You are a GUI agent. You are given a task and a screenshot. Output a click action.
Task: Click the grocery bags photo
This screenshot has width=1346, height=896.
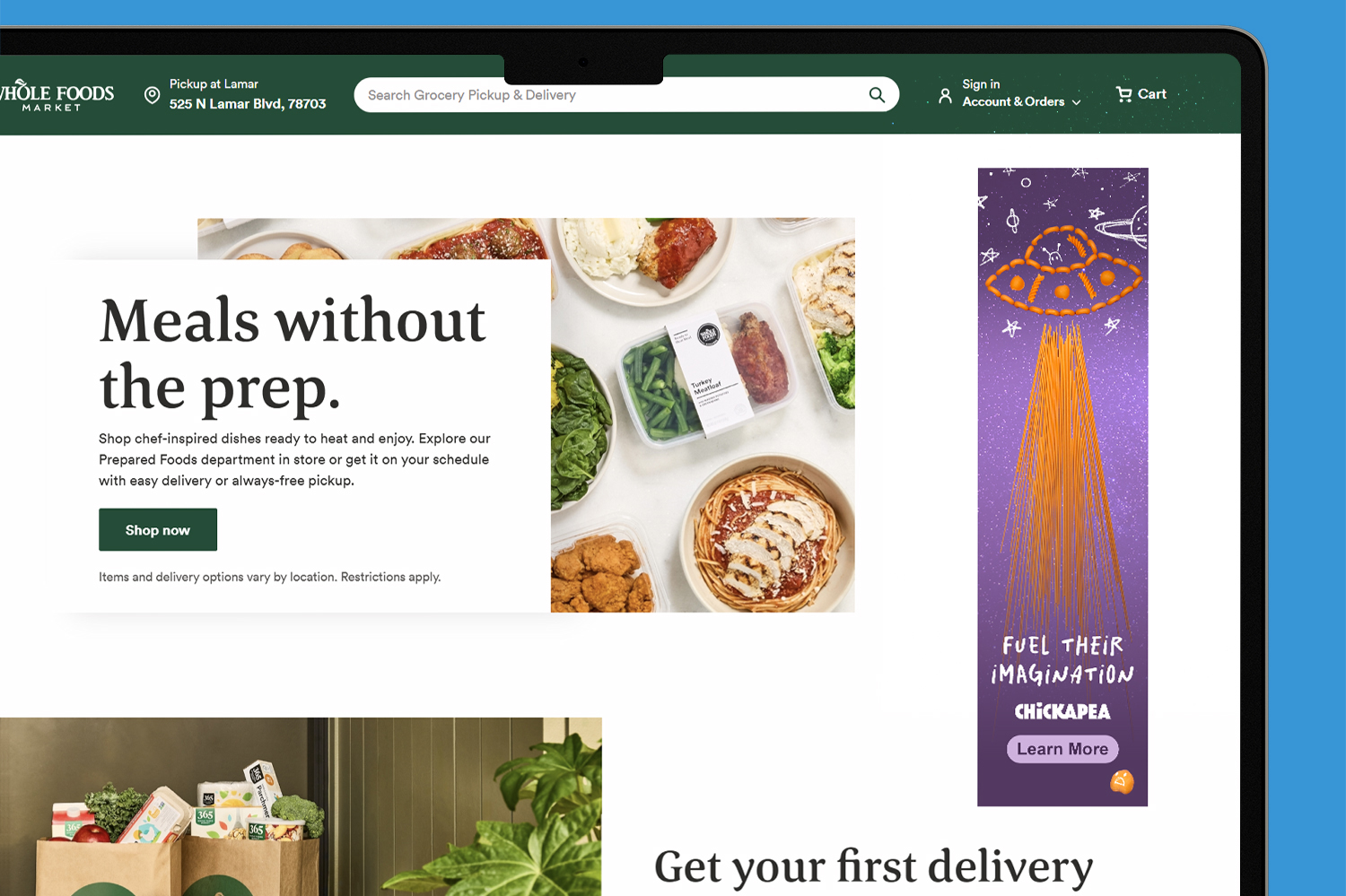click(x=301, y=806)
